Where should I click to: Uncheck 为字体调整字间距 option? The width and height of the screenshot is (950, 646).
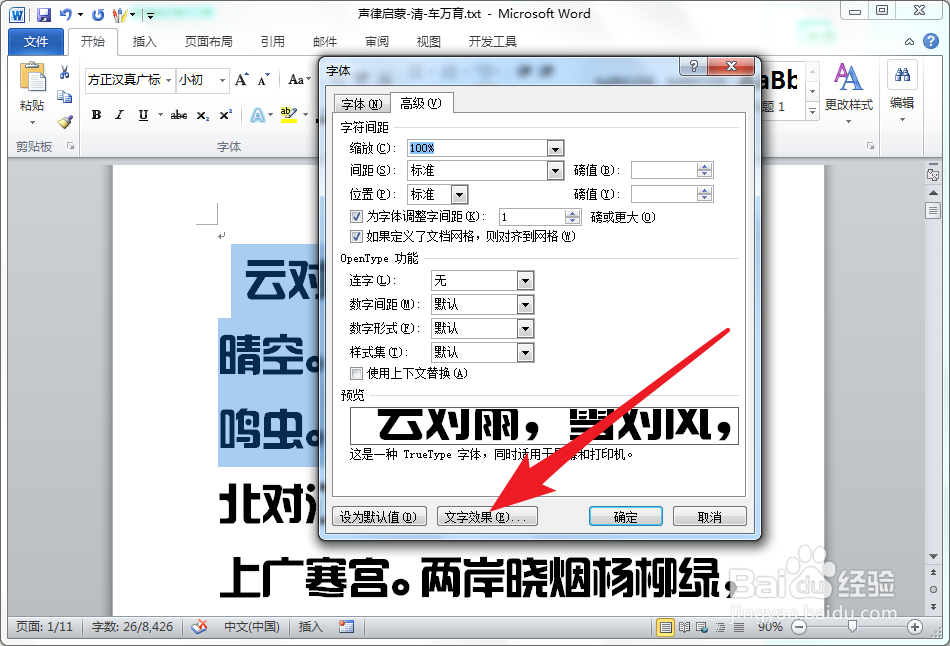tap(357, 216)
